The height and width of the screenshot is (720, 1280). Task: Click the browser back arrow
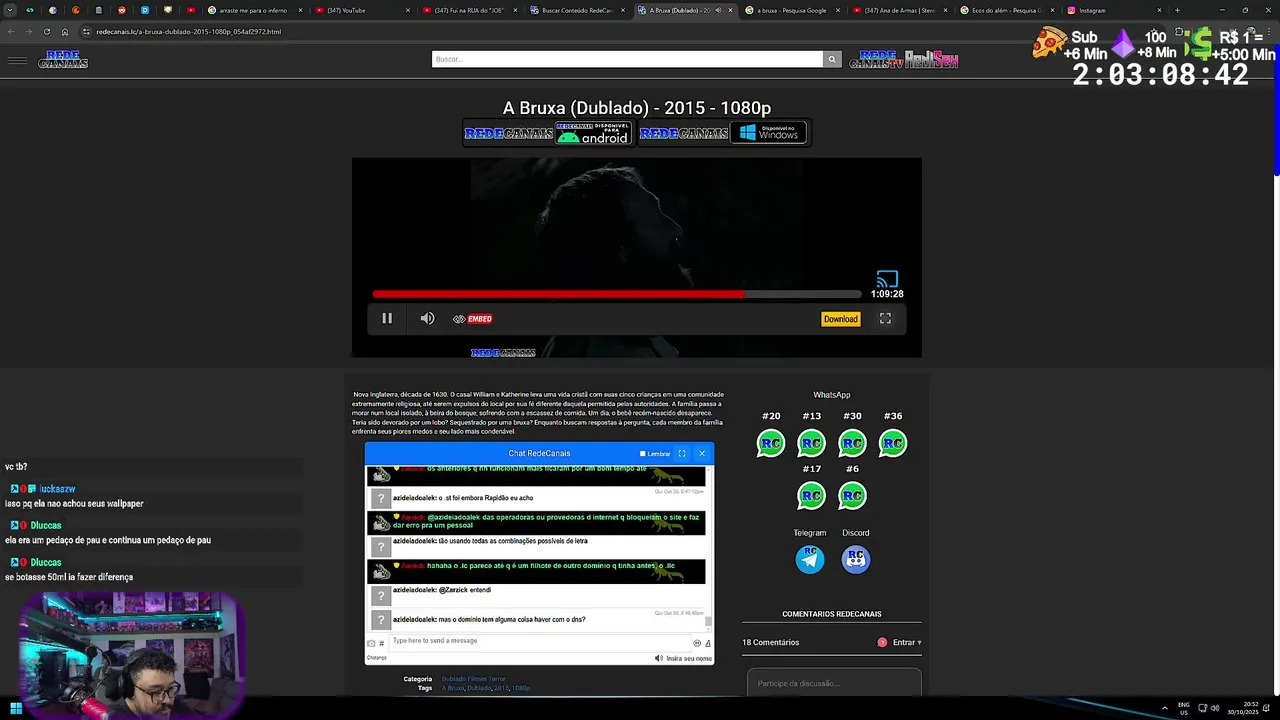[11, 31]
